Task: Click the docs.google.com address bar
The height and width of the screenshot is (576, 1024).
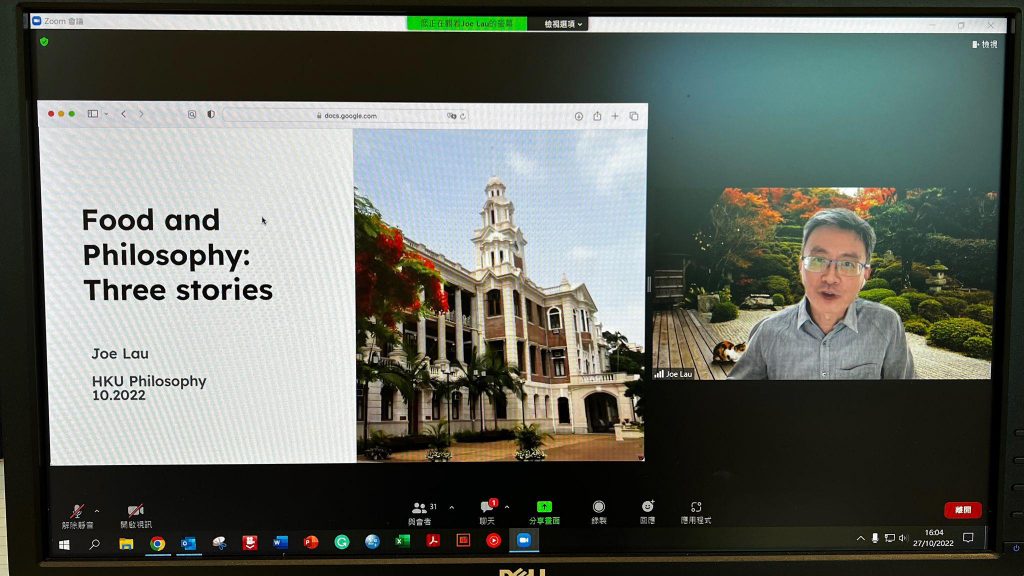Action: pos(346,116)
